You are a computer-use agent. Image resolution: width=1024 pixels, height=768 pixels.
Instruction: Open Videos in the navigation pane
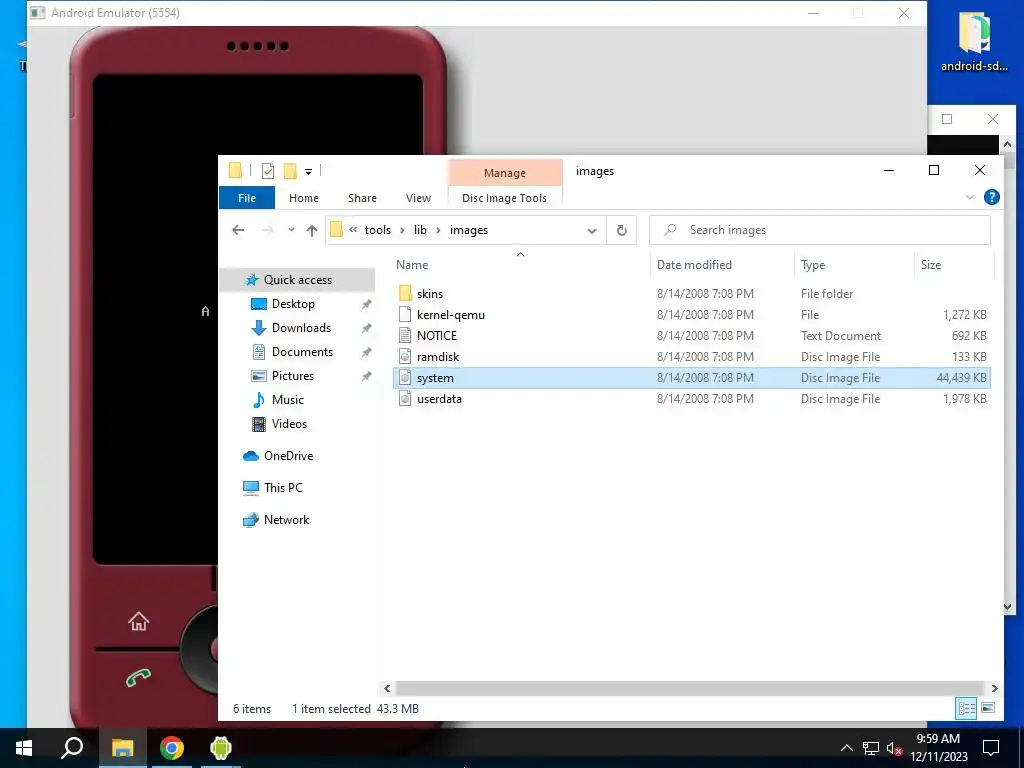click(289, 424)
